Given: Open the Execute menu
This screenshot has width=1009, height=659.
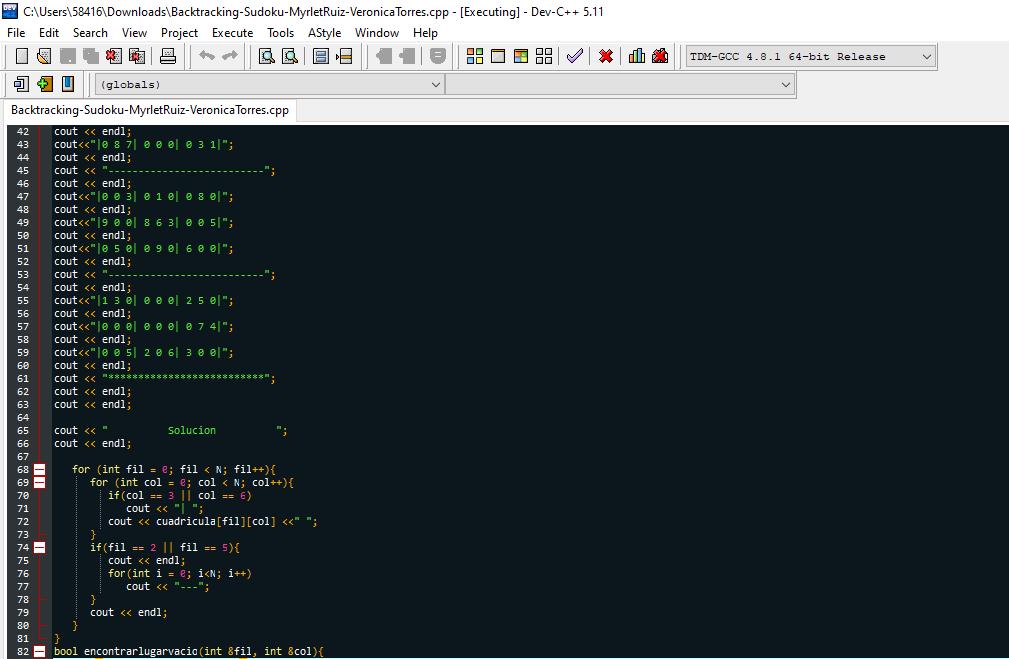Looking at the screenshot, I should pyautogui.click(x=232, y=33).
